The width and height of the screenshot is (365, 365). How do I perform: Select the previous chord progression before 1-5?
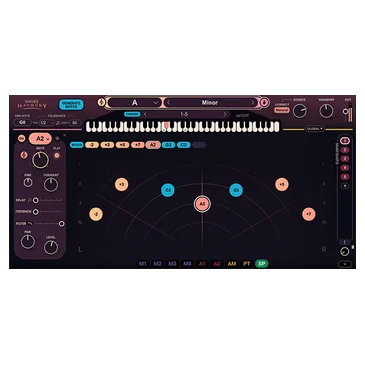tap(145, 114)
